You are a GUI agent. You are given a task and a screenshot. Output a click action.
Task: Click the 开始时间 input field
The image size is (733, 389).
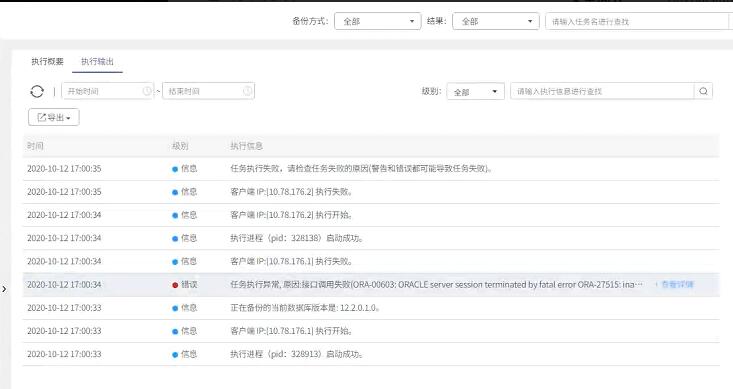tap(107, 91)
